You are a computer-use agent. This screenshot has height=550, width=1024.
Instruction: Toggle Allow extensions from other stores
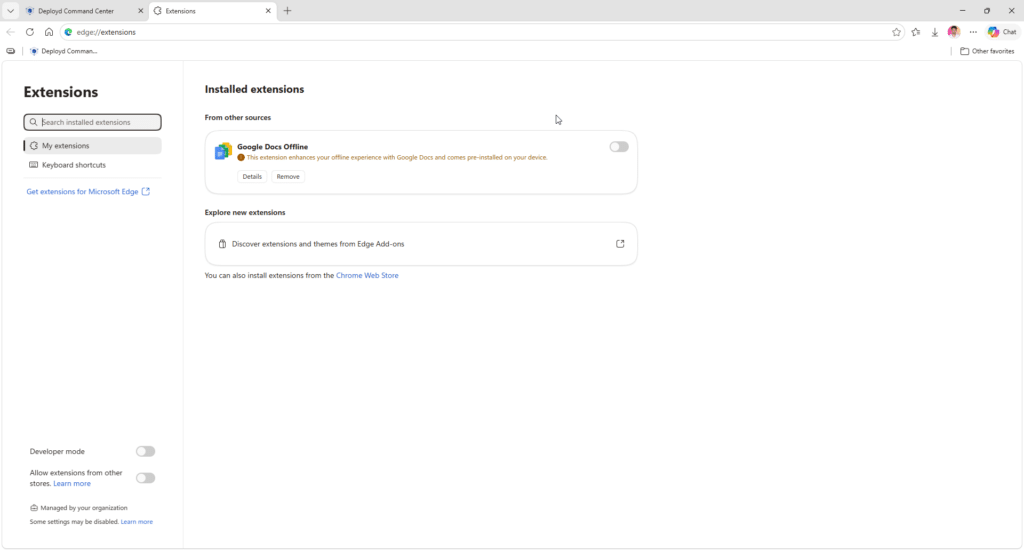coord(146,478)
